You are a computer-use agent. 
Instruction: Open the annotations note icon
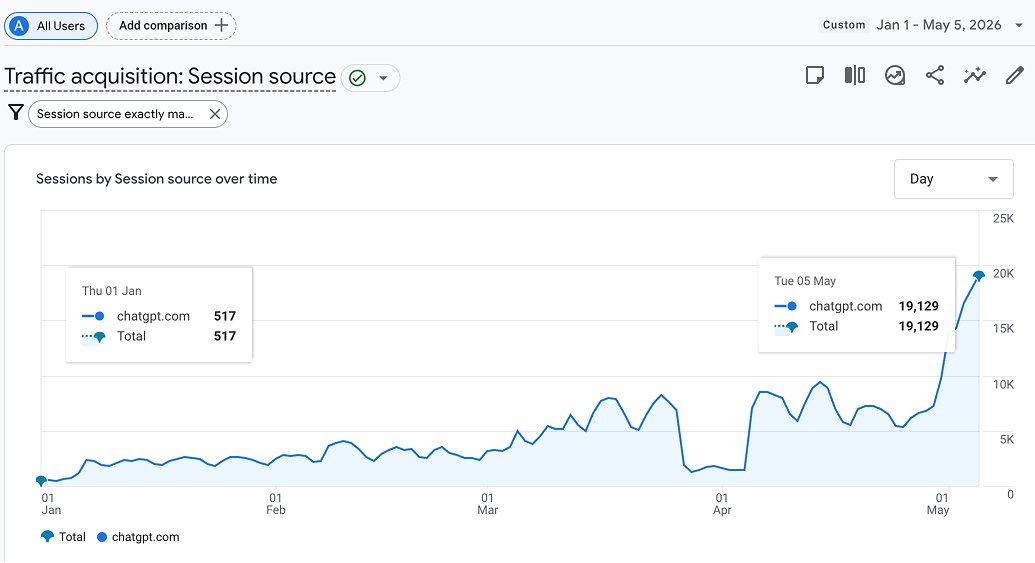pos(815,75)
